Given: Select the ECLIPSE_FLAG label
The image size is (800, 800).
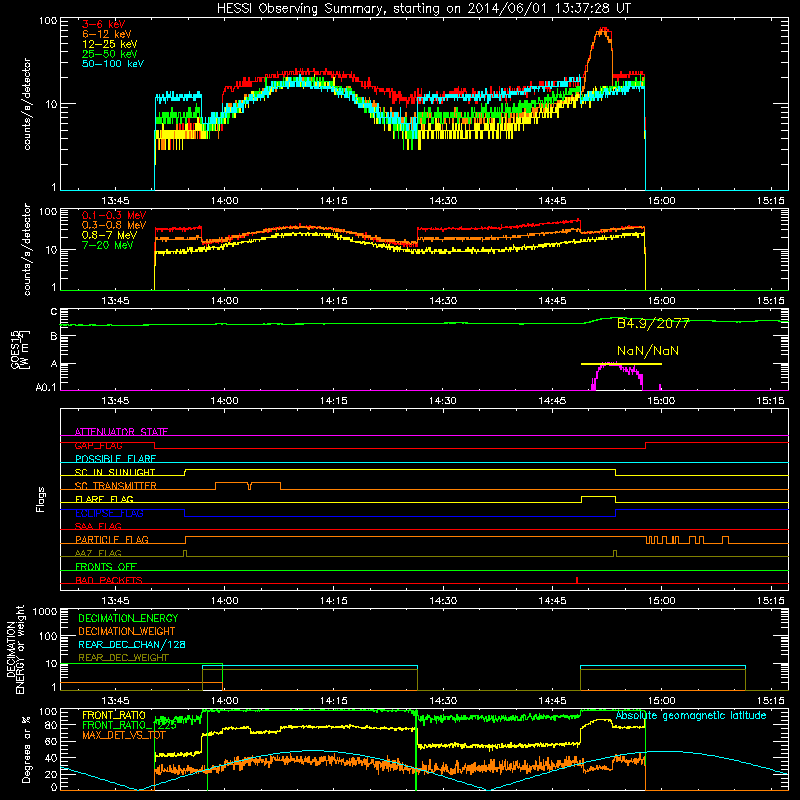Looking at the screenshot, I should tap(109, 513).
